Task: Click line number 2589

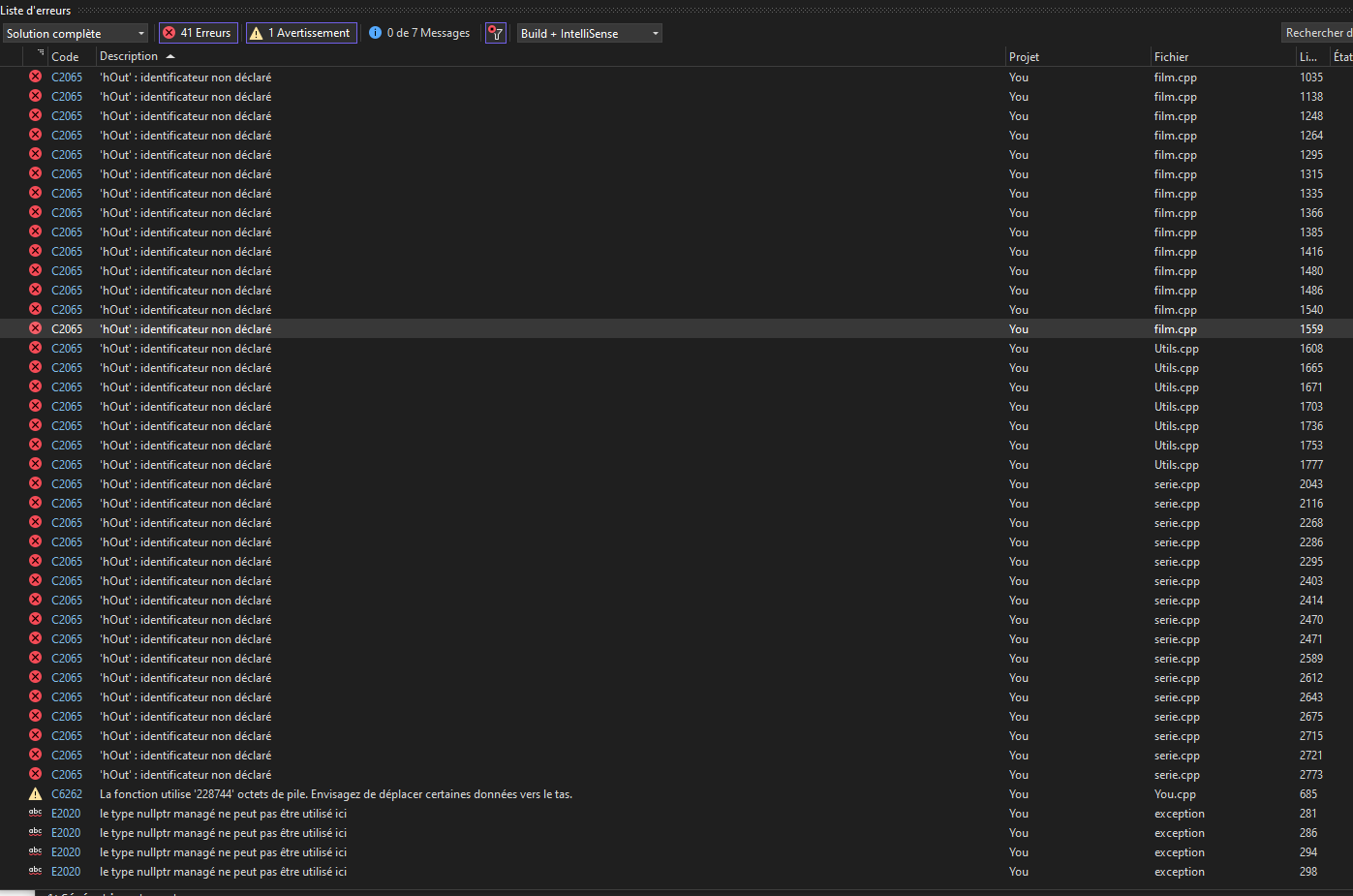Action: tap(1311, 659)
